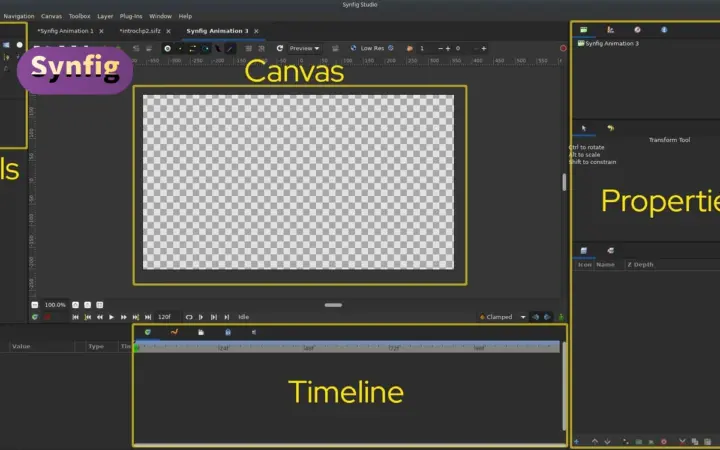Toggle the animation mode icon at bottom right
The image size is (720, 450).
(x=561, y=317)
